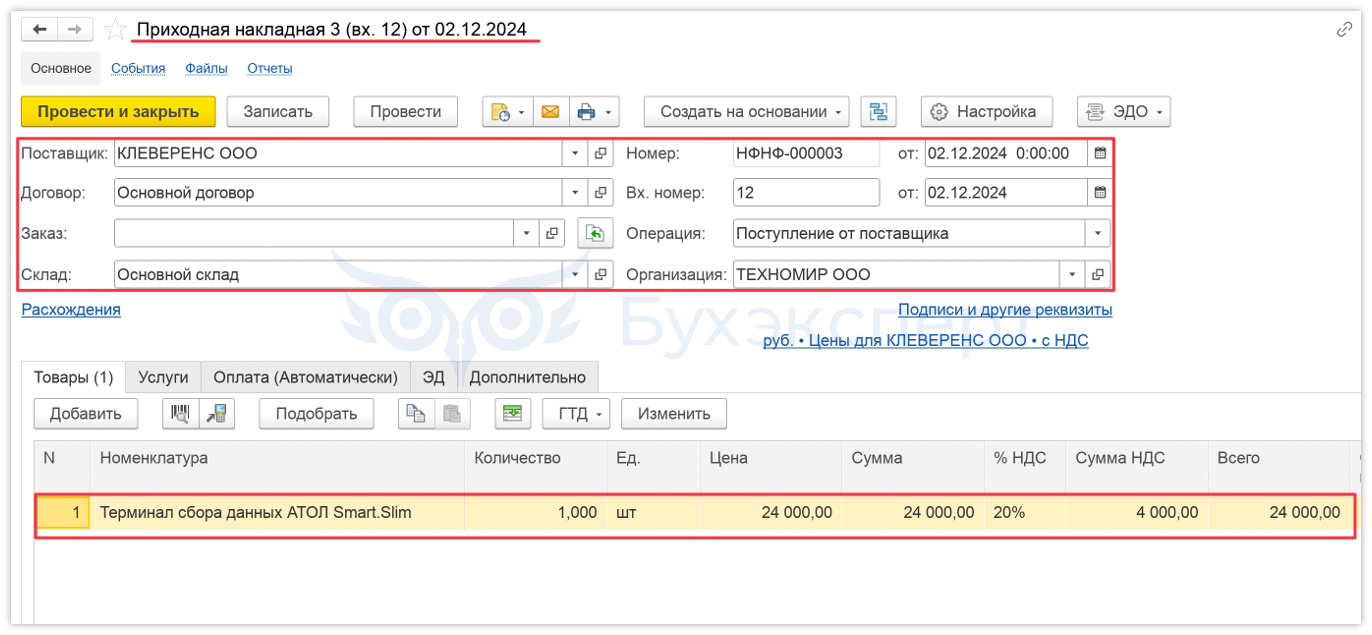The width and height of the screenshot is (1372, 635).
Task: Go back with the left arrow button
Action: tap(40, 29)
